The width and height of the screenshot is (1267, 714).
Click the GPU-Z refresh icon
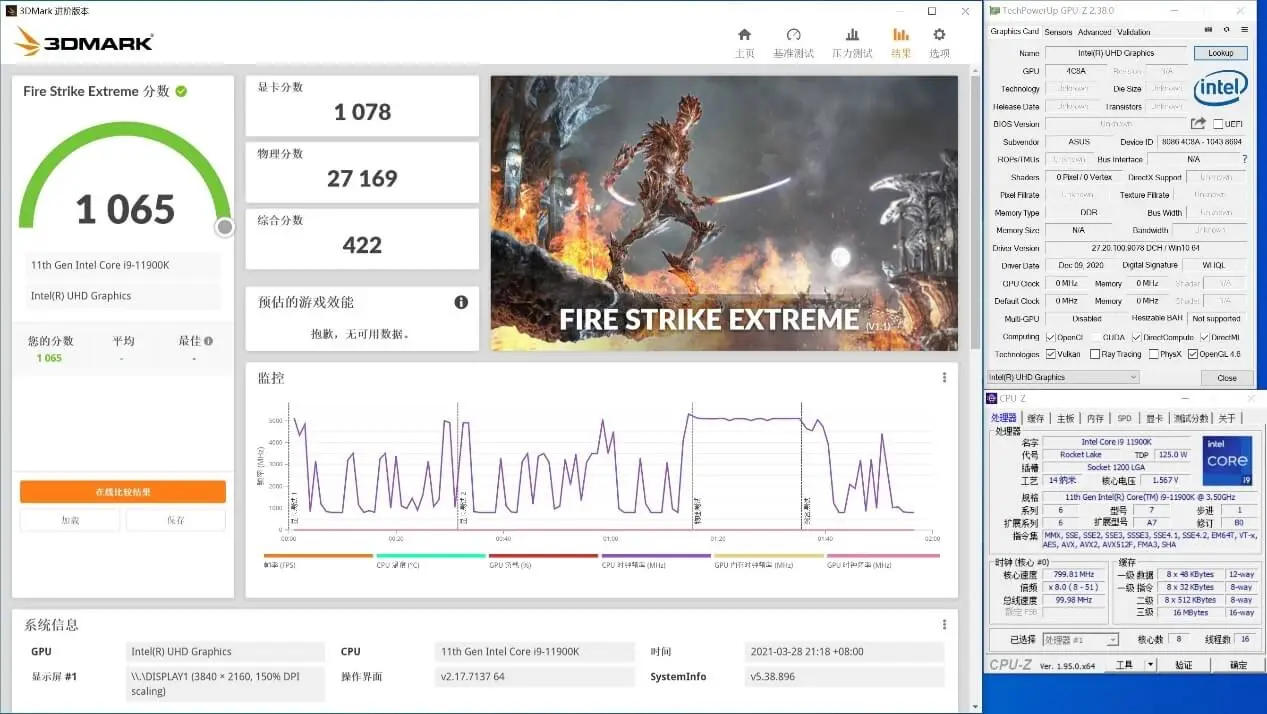coord(1225,31)
